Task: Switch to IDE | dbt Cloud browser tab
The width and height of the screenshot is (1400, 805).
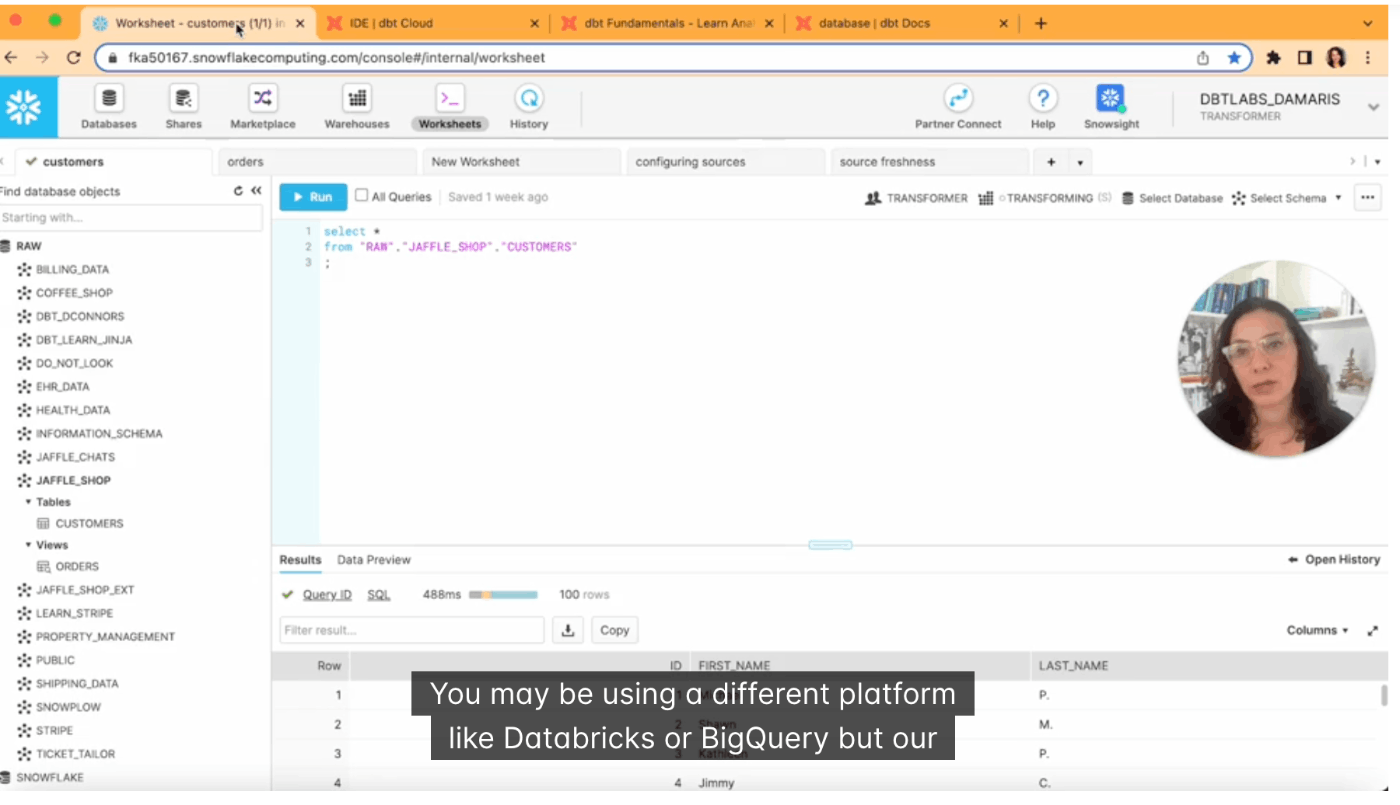Action: click(431, 23)
